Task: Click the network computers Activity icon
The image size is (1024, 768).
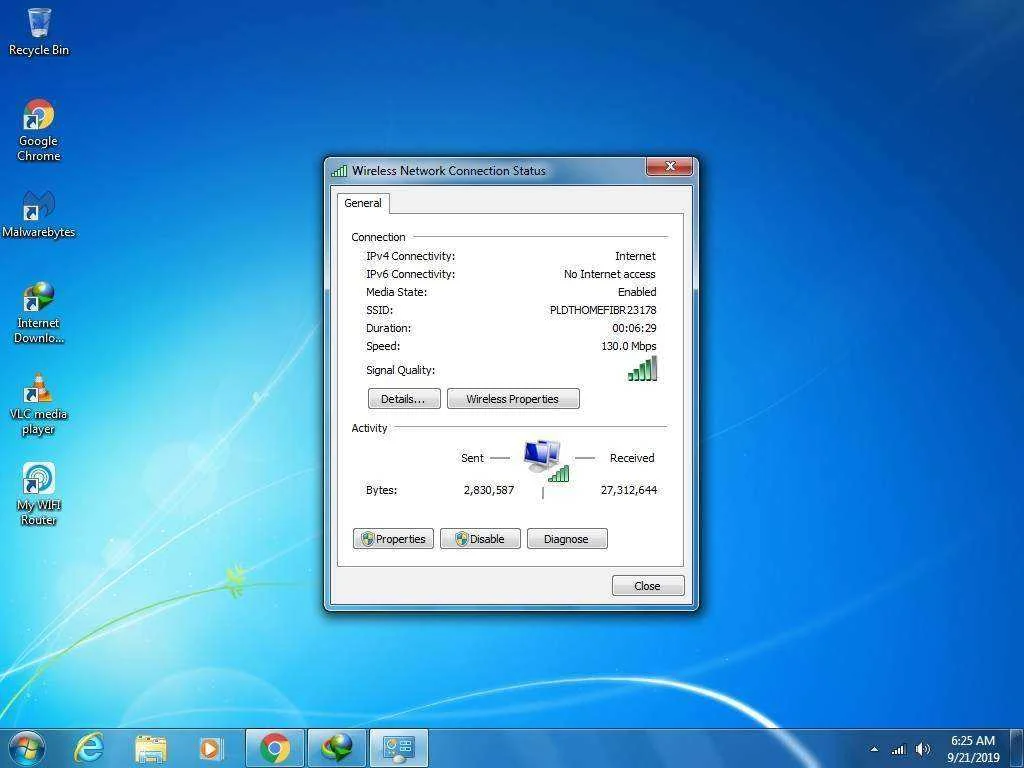Action: tap(545, 461)
